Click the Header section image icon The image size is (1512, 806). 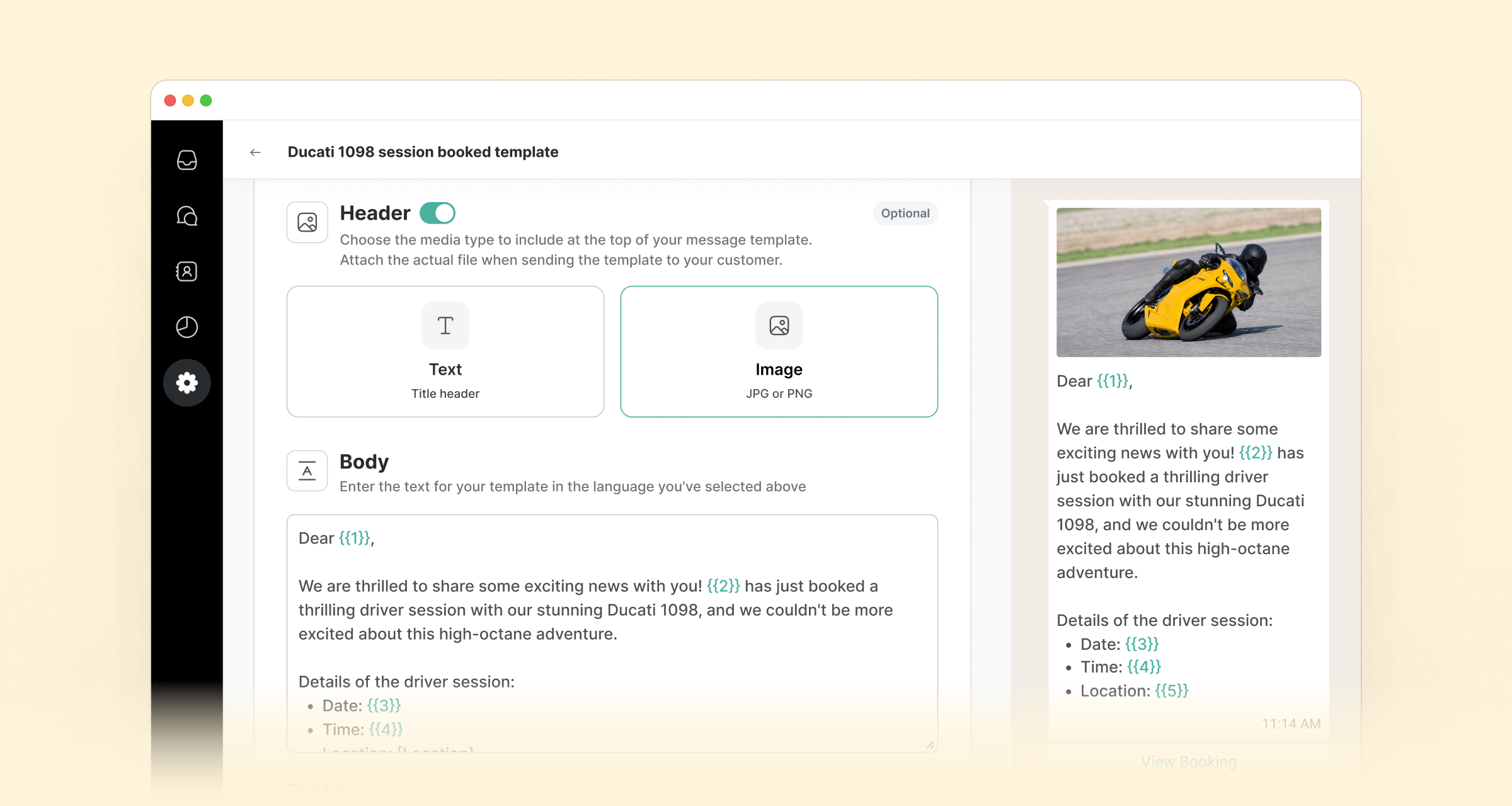click(307, 222)
